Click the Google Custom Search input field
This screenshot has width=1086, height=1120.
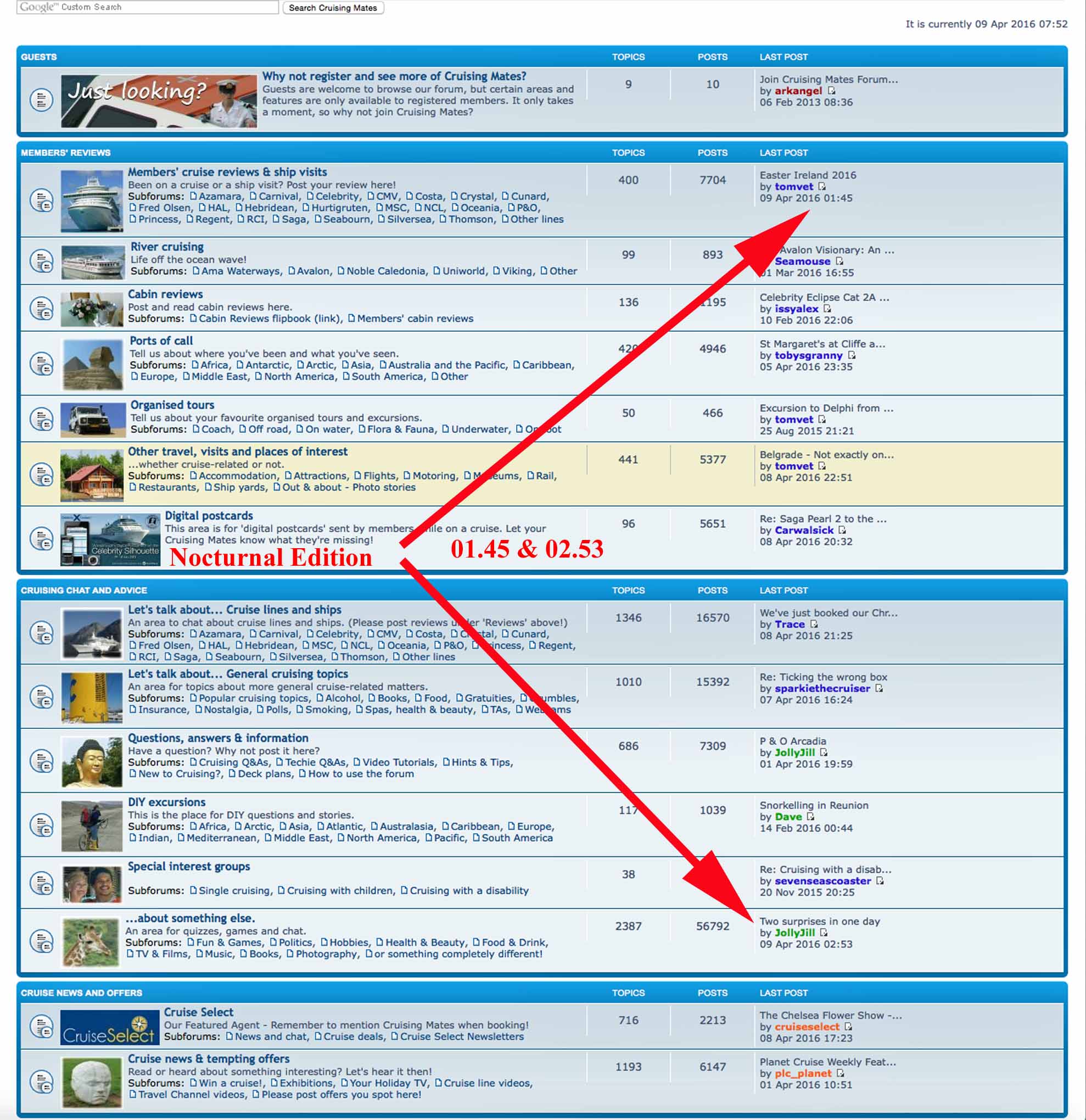147,8
